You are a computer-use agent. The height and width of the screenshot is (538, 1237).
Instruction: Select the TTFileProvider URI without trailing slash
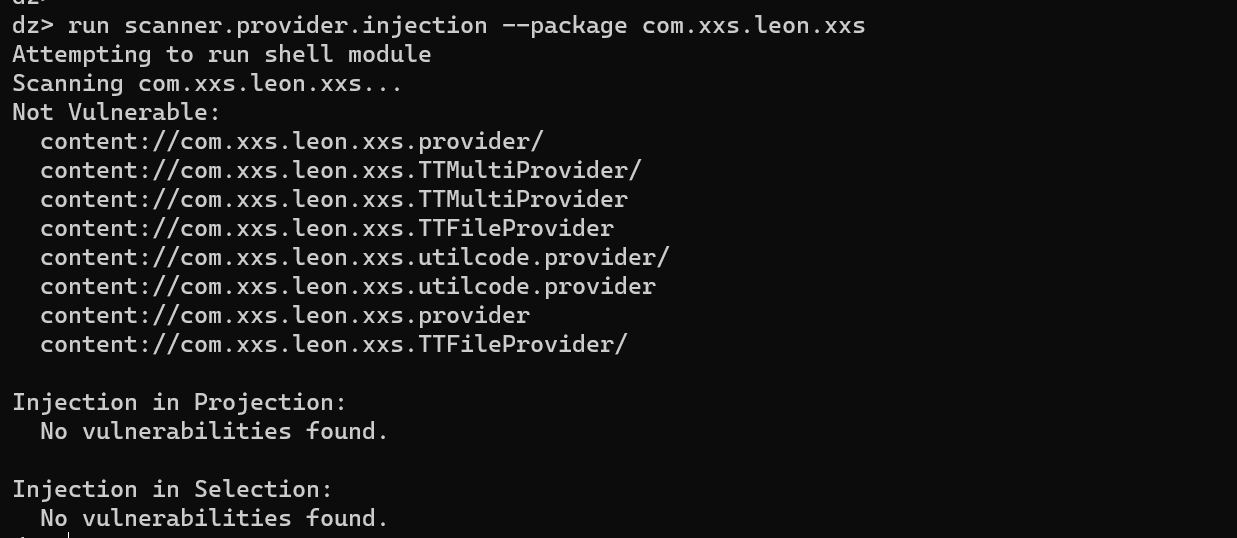[326, 228]
